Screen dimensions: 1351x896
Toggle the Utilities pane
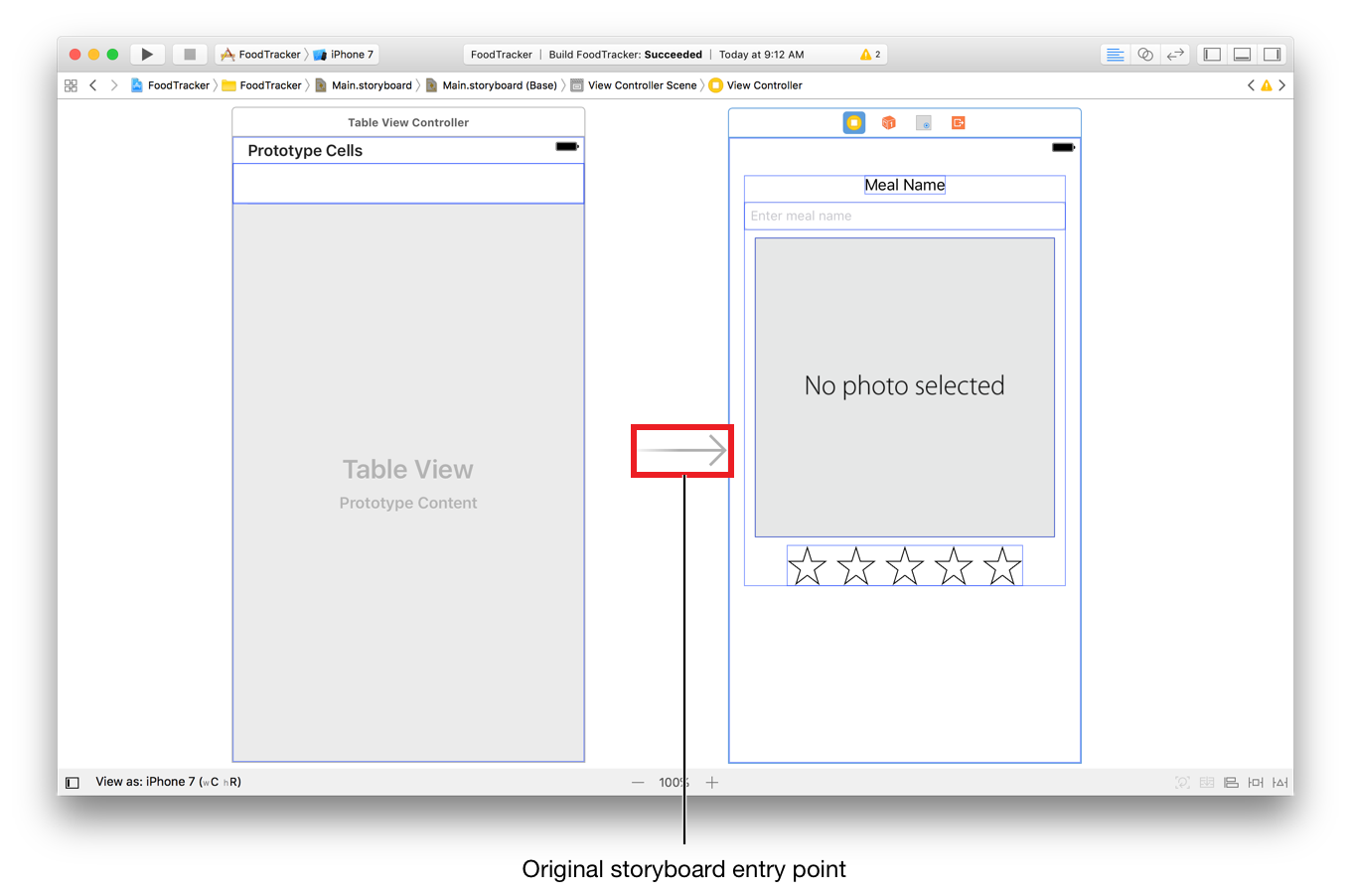pyautogui.click(x=1272, y=55)
